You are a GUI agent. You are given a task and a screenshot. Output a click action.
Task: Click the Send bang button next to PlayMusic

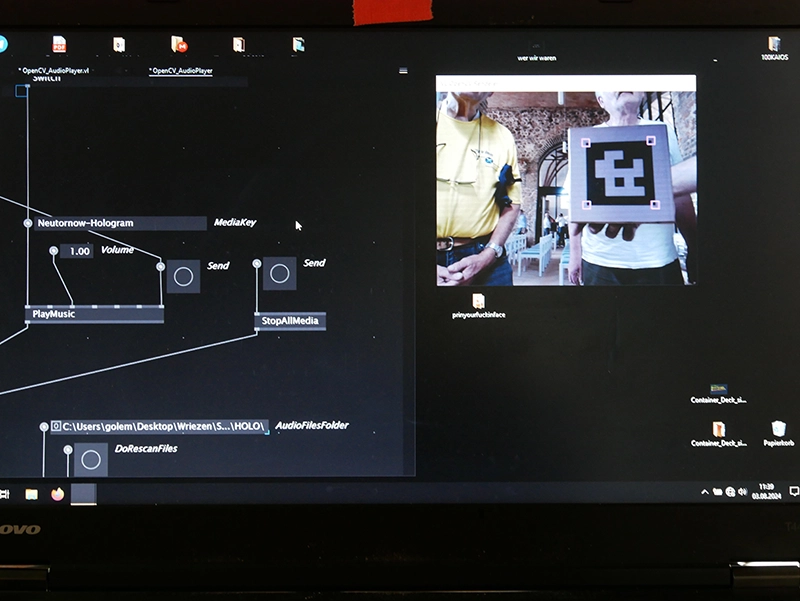183,277
